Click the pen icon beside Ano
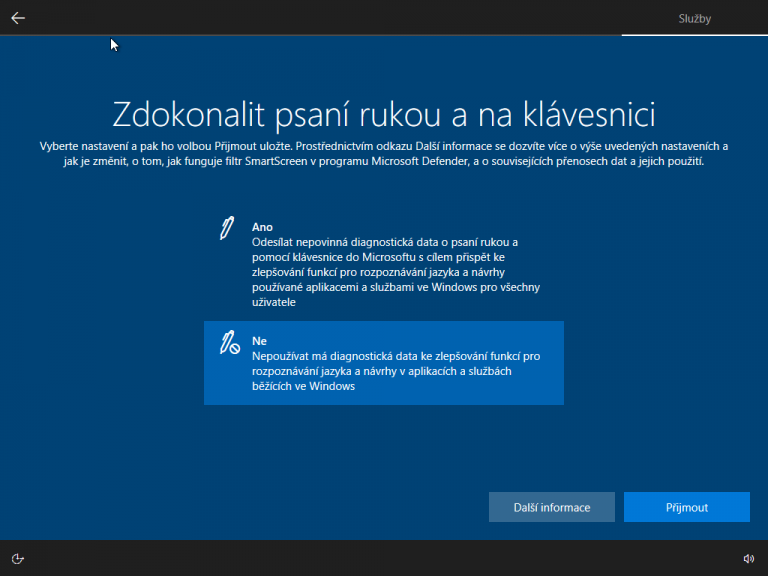The height and width of the screenshot is (576, 768). click(x=228, y=228)
